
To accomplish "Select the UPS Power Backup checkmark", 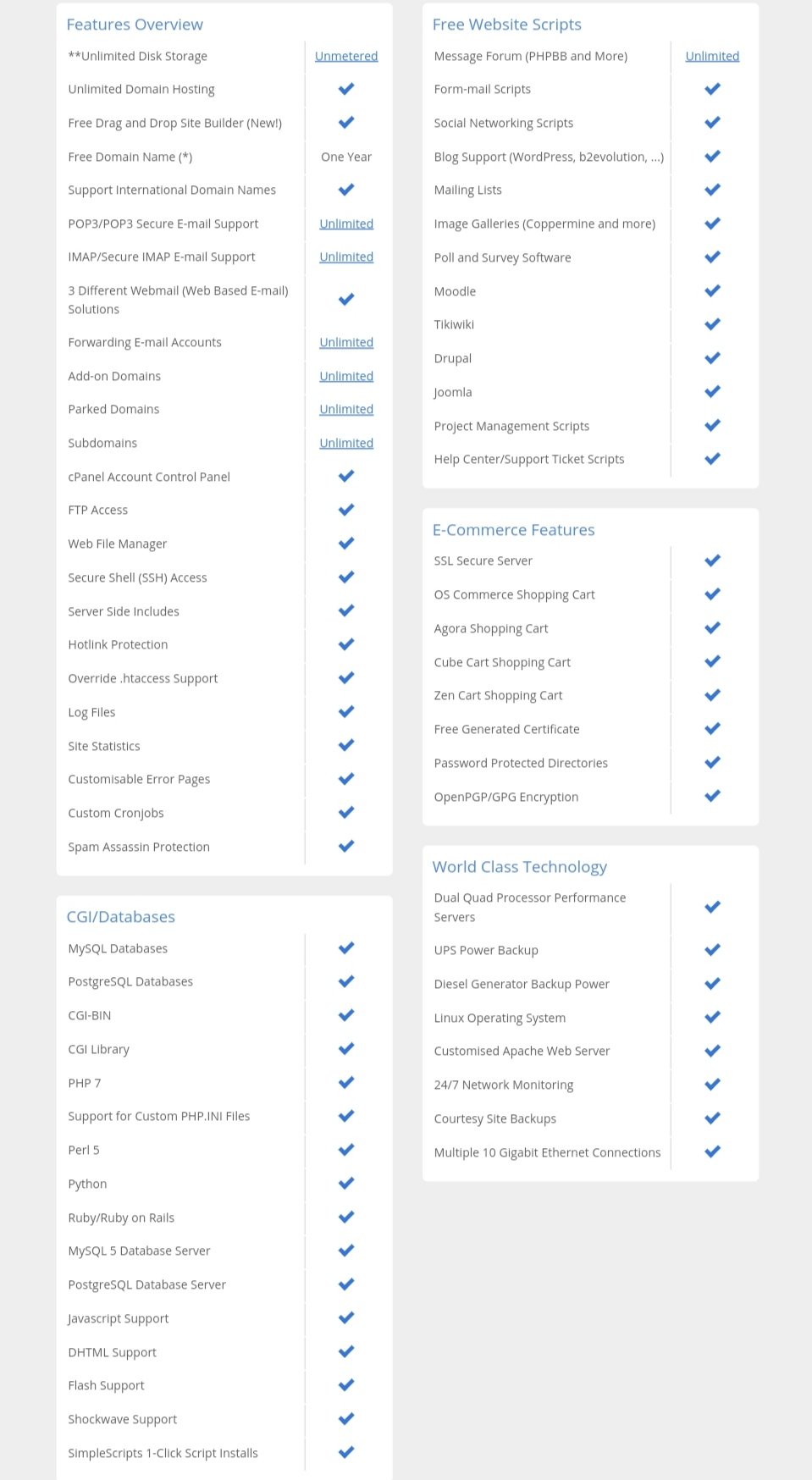I will click(x=712, y=950).
